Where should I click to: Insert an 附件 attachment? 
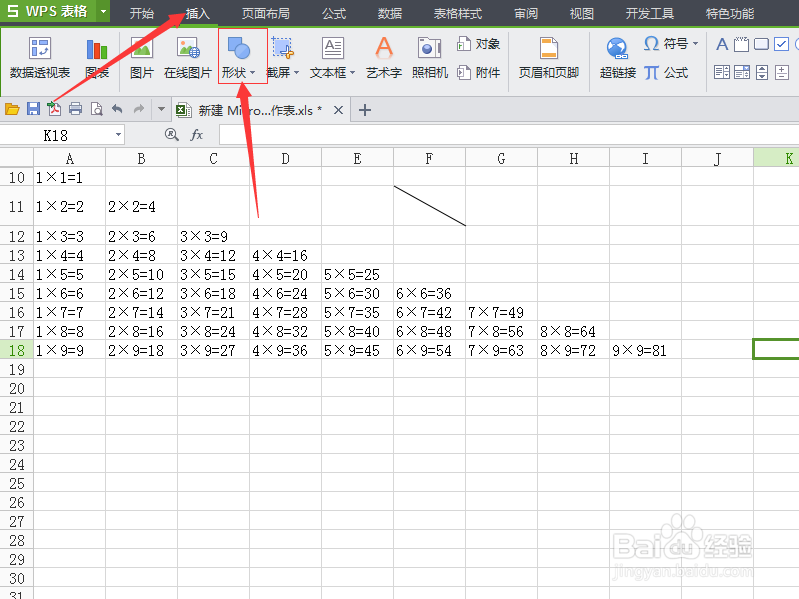(478, 73)
